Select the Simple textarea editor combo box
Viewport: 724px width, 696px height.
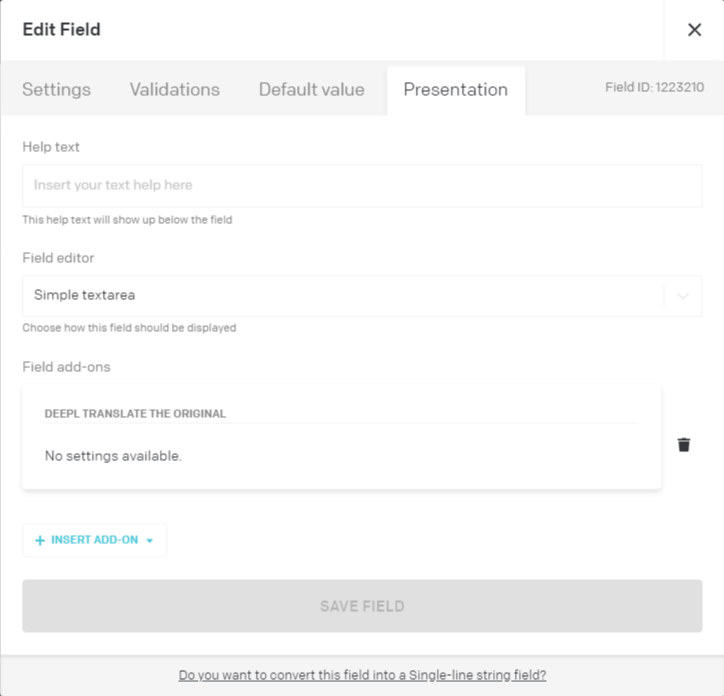pyautogui.click(x=362, y=296)
